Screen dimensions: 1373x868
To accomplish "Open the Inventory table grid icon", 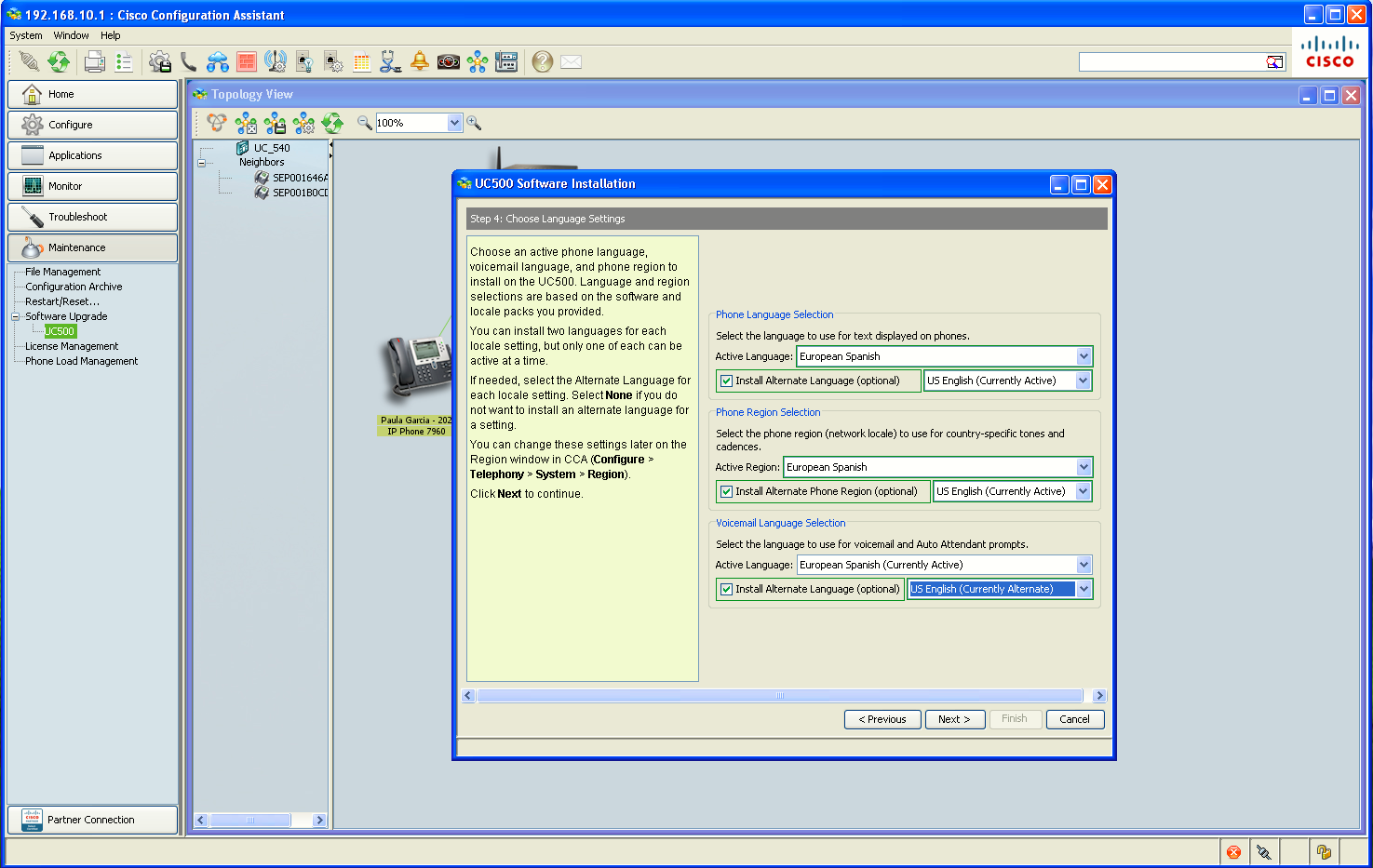I will [362, 61].
